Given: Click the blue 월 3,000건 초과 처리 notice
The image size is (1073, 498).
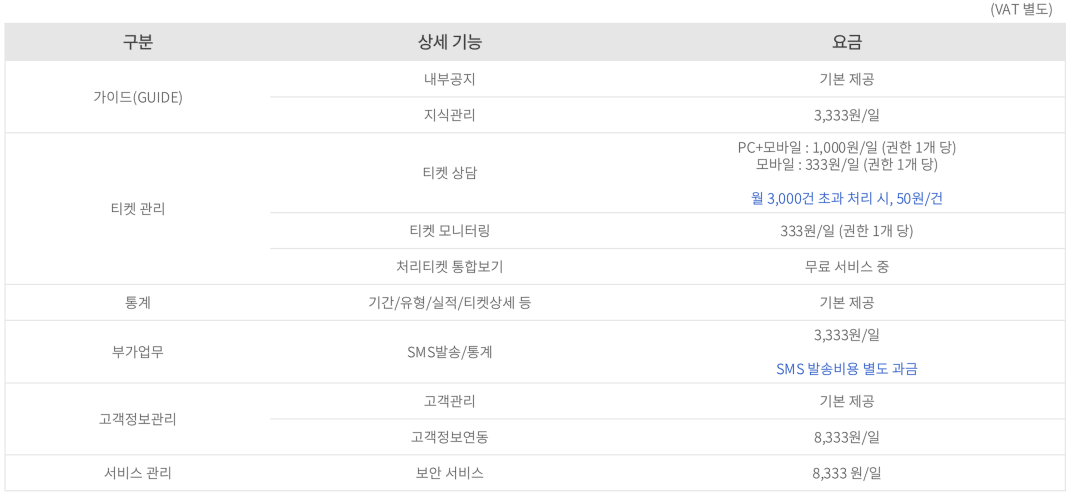Looking at the screenshot, I should point(846,199).
